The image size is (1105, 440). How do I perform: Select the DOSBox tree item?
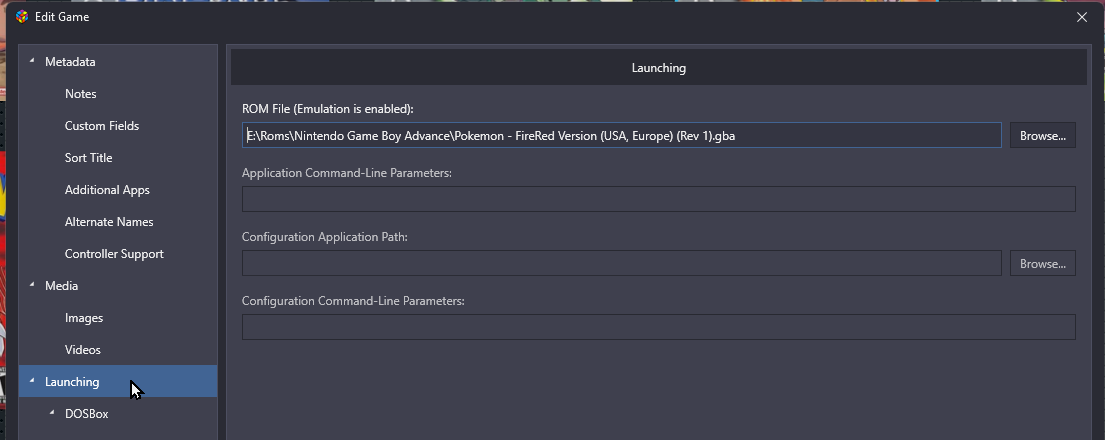[86, 414]
